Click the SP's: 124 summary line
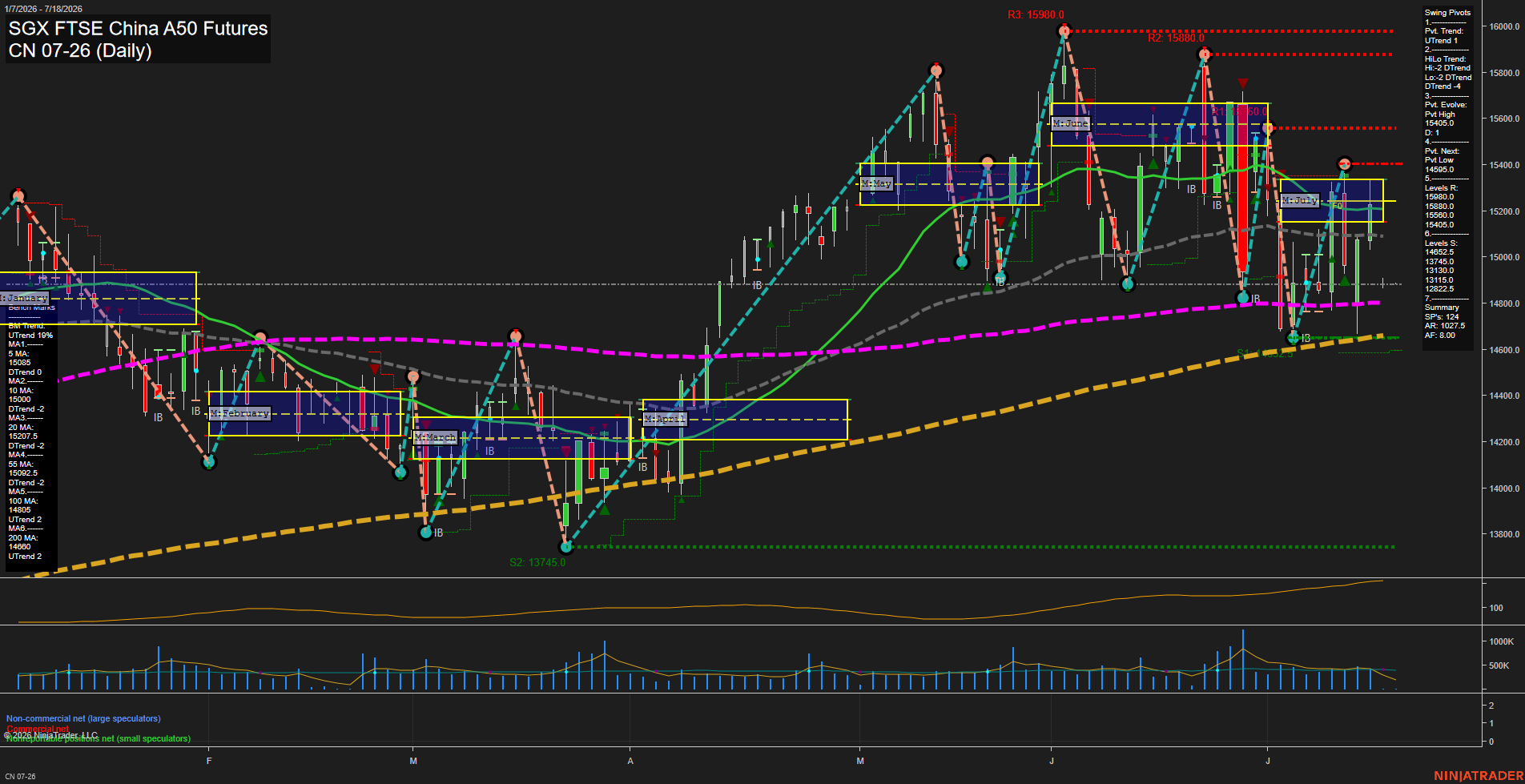Image resolution: width=1525 pixels, height=784 pixels. pos(1442,317)
